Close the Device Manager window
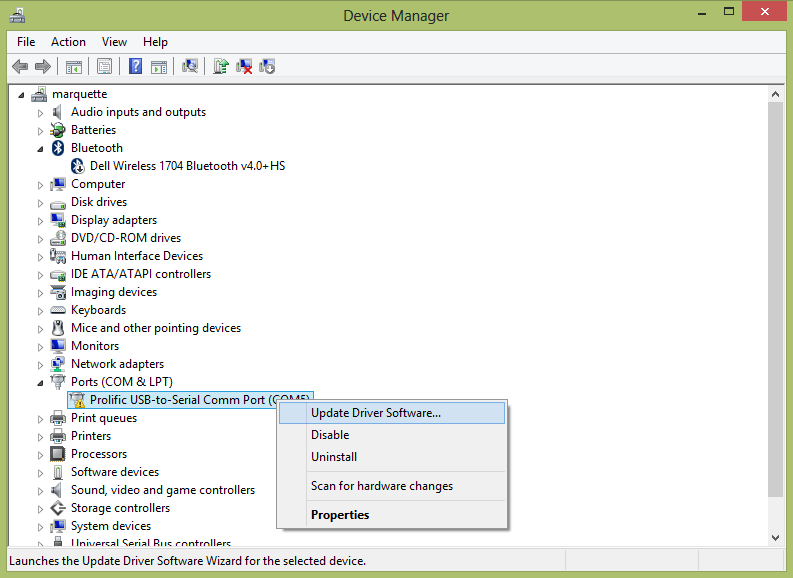 (x=765, y=12)
